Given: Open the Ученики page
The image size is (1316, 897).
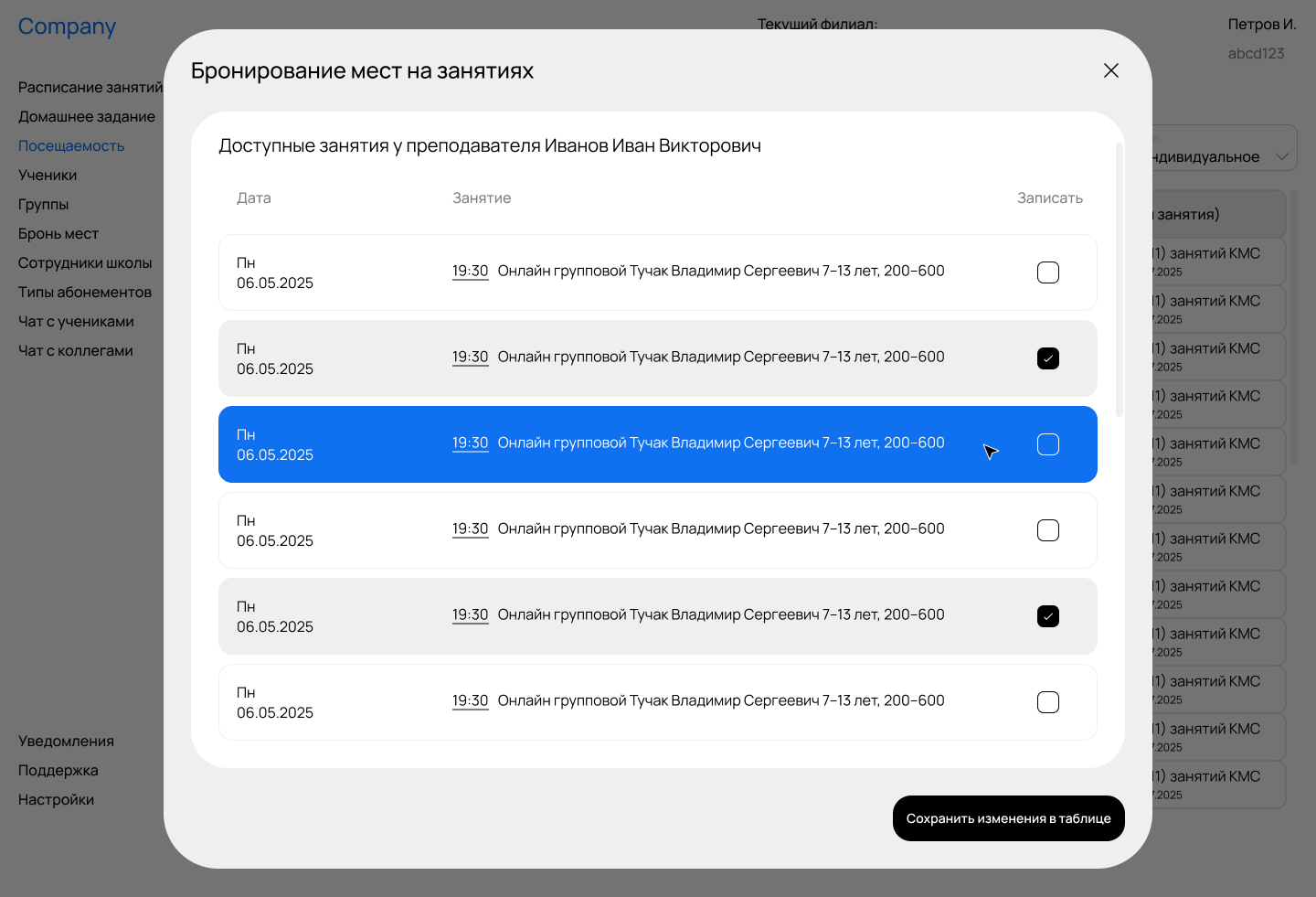Looking at the screenshot, I should tap(48, 175).
